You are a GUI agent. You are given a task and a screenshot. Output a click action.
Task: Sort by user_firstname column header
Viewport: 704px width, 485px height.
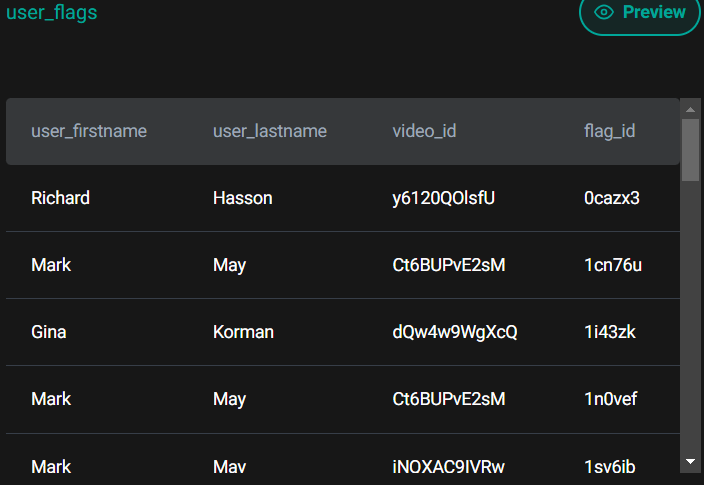pos(89,131)
